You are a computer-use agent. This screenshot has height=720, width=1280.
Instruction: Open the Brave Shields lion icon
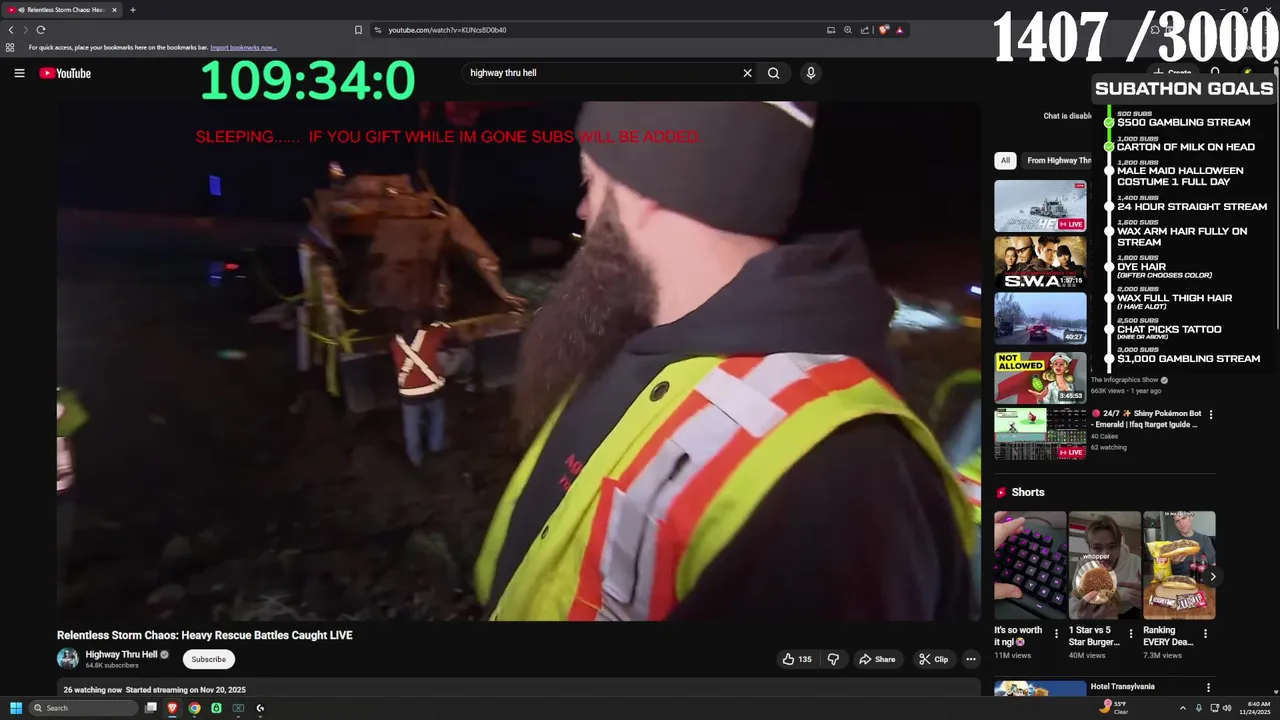(x=883, y=30)
